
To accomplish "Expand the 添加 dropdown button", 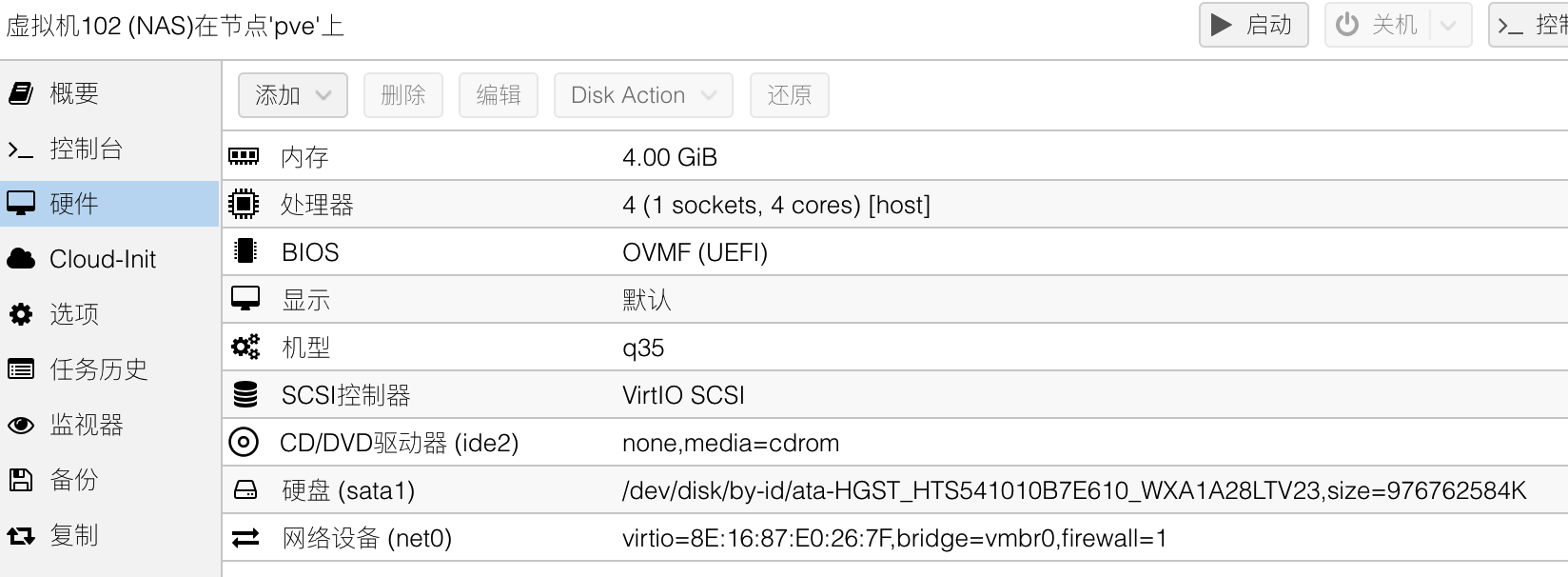I will [292, 95].
